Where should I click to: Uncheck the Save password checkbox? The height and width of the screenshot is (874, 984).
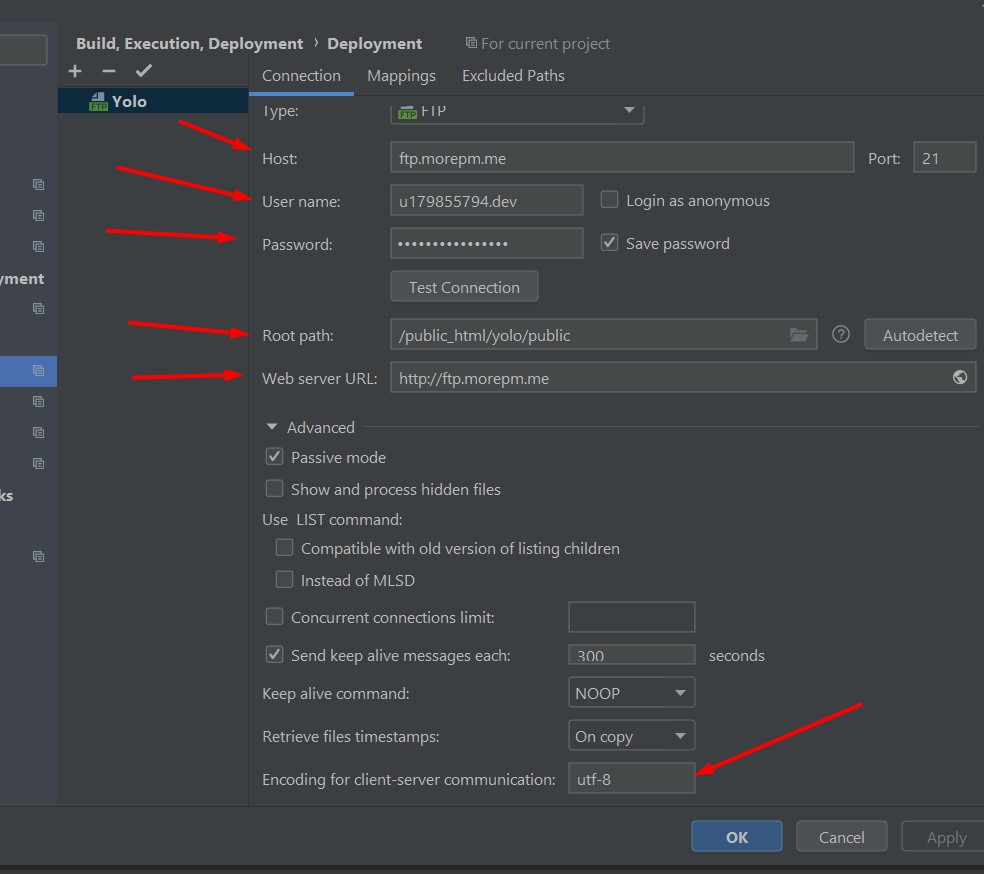pyautogui.click(x=609, y=243)
